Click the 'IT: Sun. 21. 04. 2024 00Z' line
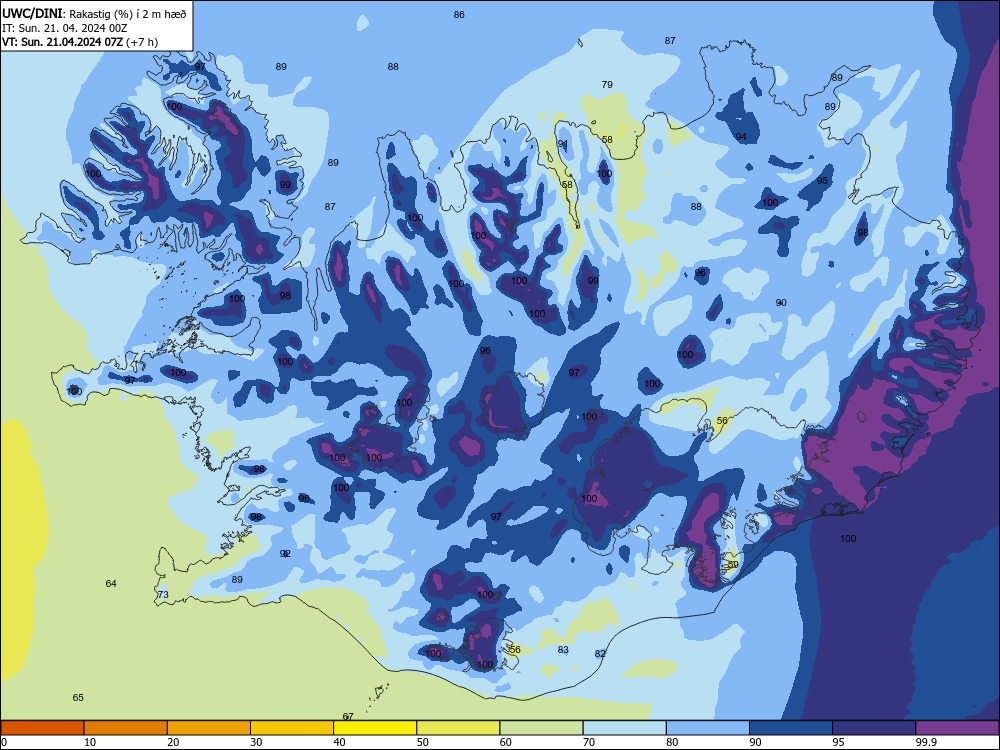Screen dimensions: 1000x750 click(x=64, y=28)
